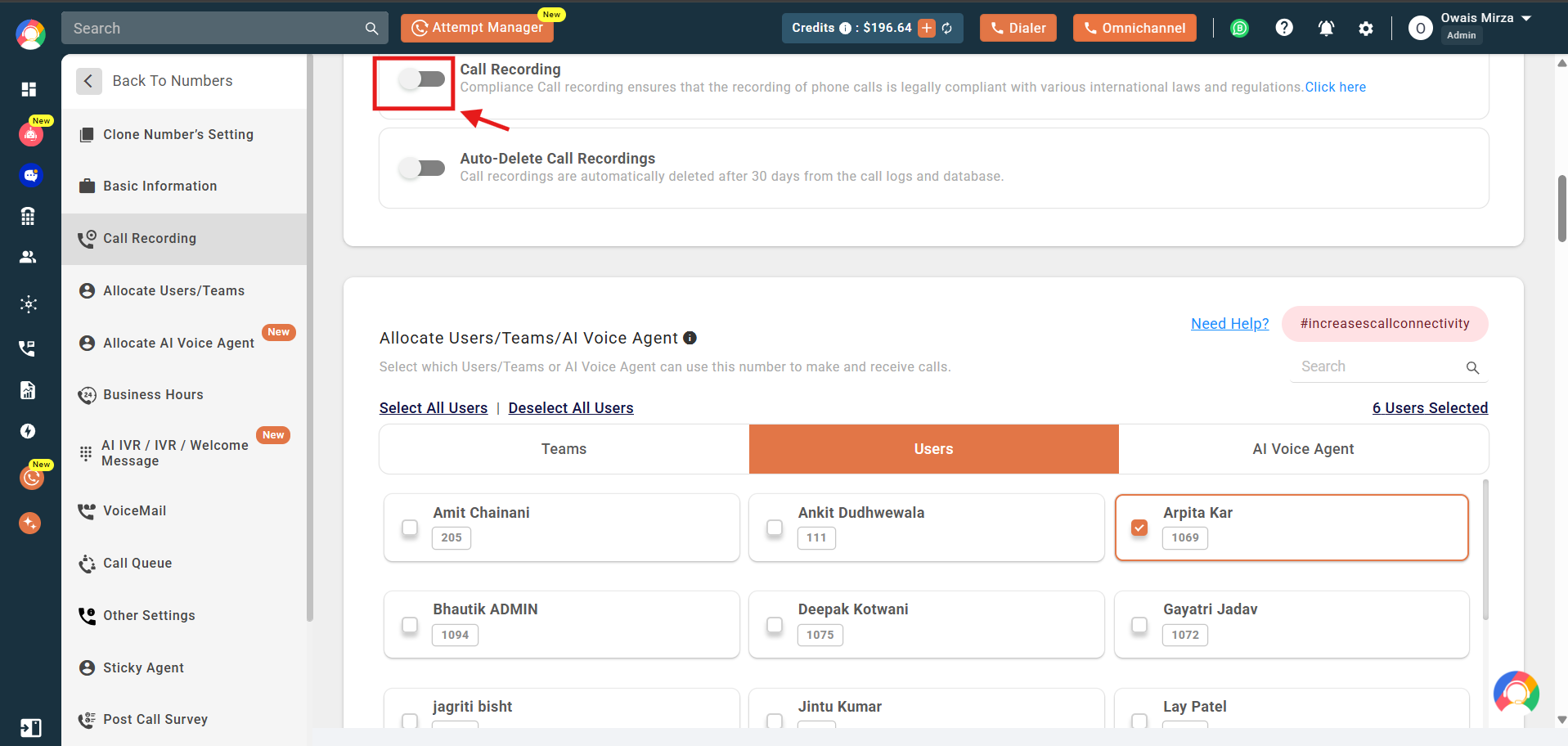
Task: Open the compliance Click here link
Action: tap(1336, 88)
